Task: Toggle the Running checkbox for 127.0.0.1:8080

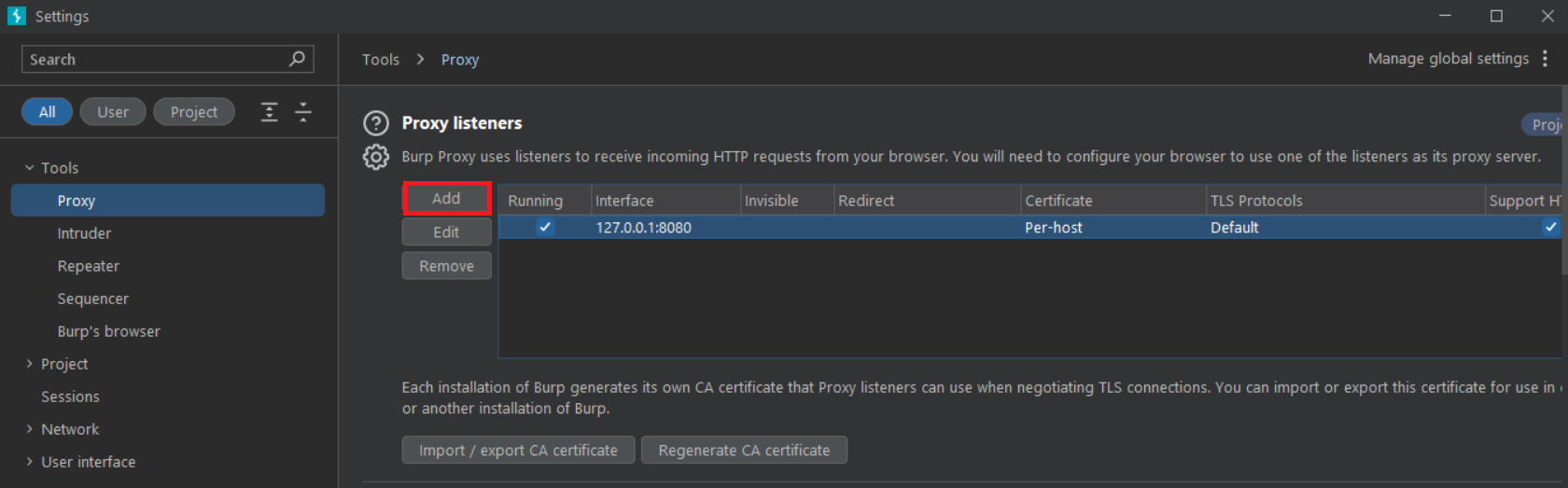Action: point(545,227)
